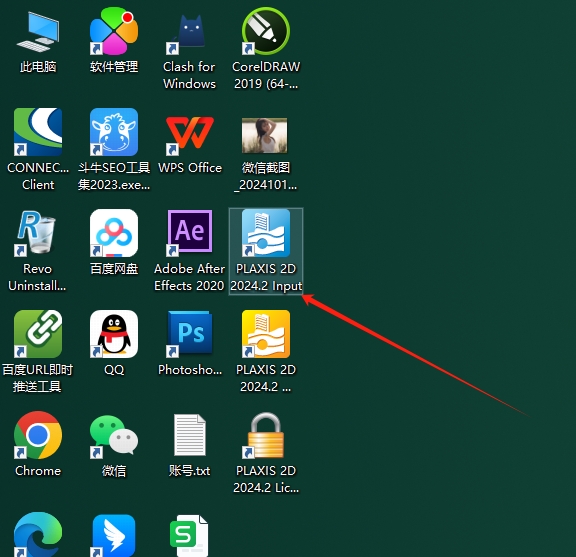Click the PLAXIS 2D License padlock icon
The image size is (576, 557).
(x=266, y=435)
